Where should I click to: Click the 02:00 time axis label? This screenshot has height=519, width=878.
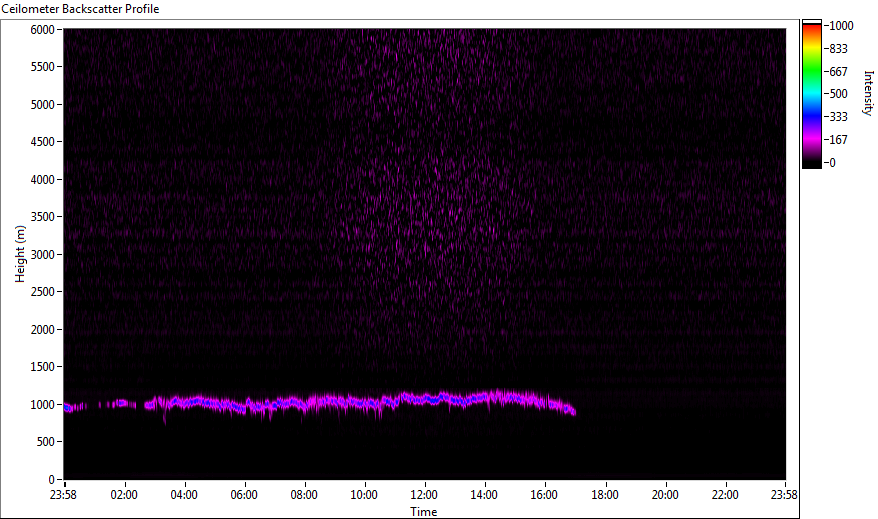tap(124, 495)
